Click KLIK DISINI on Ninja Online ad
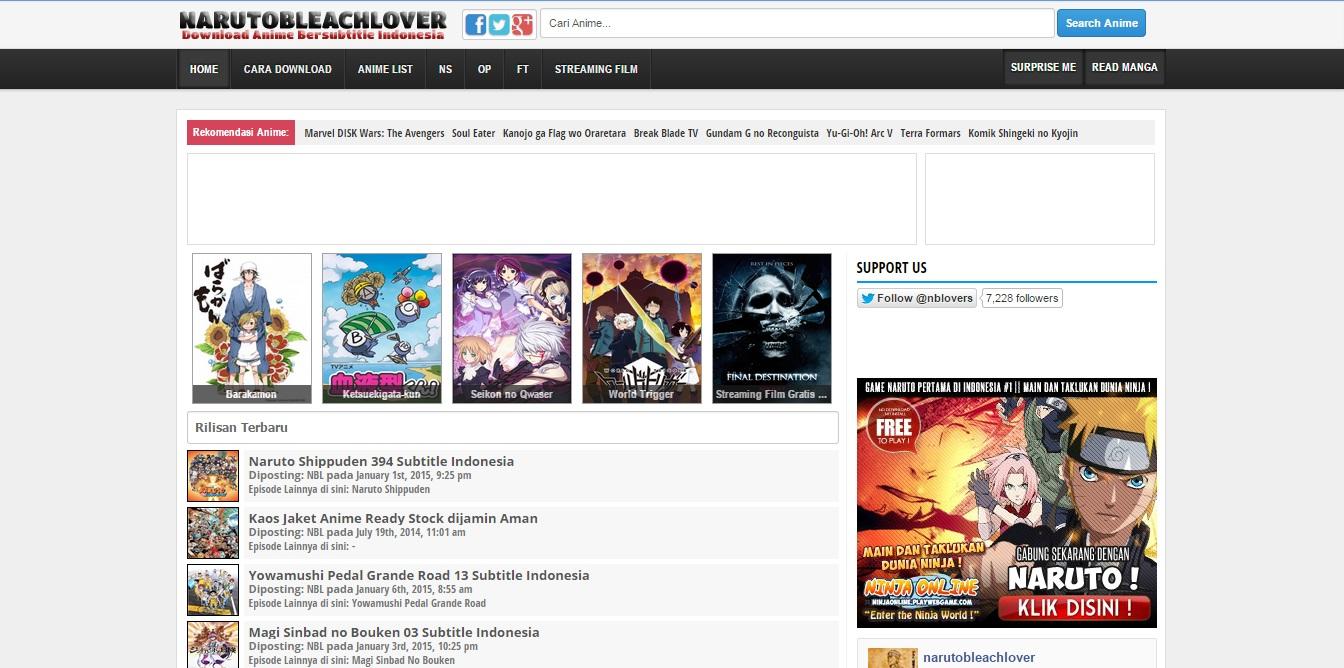Image resolution: width=1344 pixels, height=668 pixels. pos(1075,606)
